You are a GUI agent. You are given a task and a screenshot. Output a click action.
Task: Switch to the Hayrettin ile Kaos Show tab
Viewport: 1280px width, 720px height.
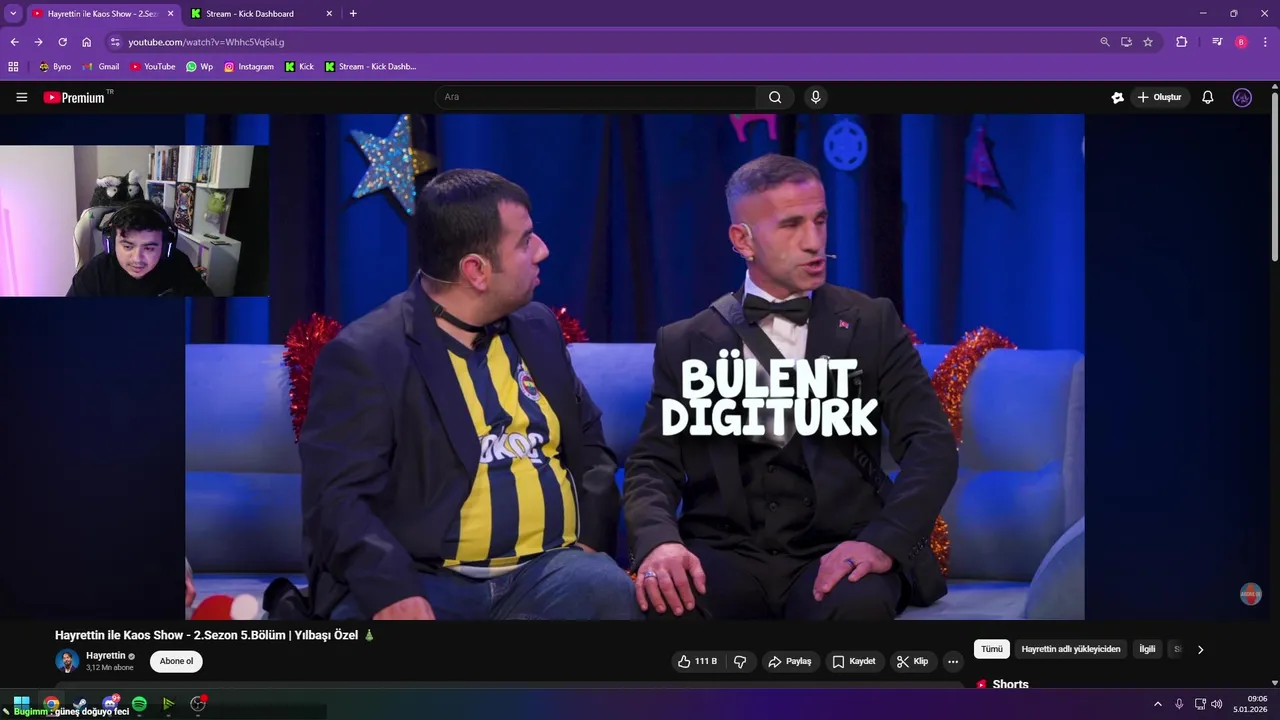click(101, 14)
